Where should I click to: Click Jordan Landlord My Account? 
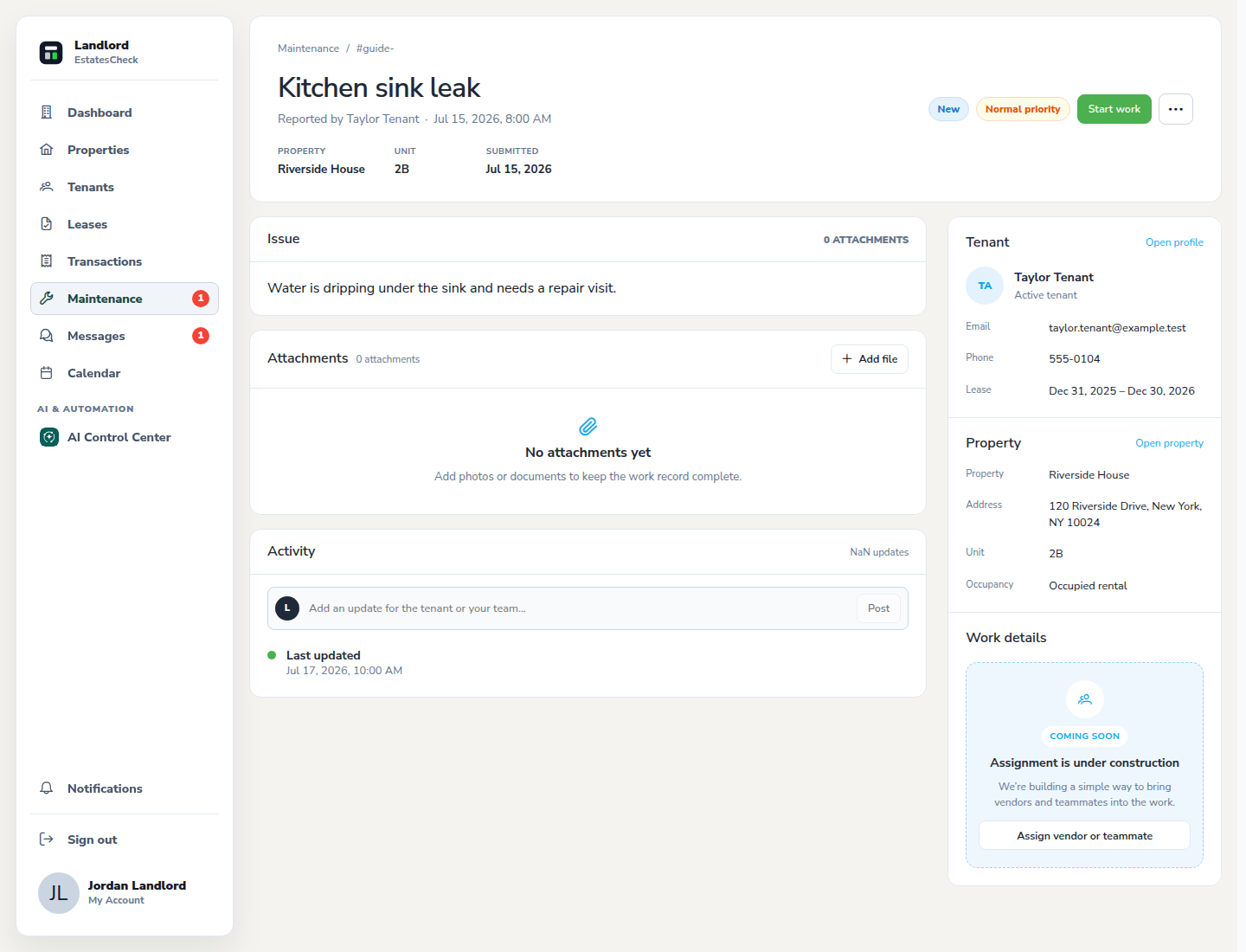pyautogui.click(x=125, y=893)
